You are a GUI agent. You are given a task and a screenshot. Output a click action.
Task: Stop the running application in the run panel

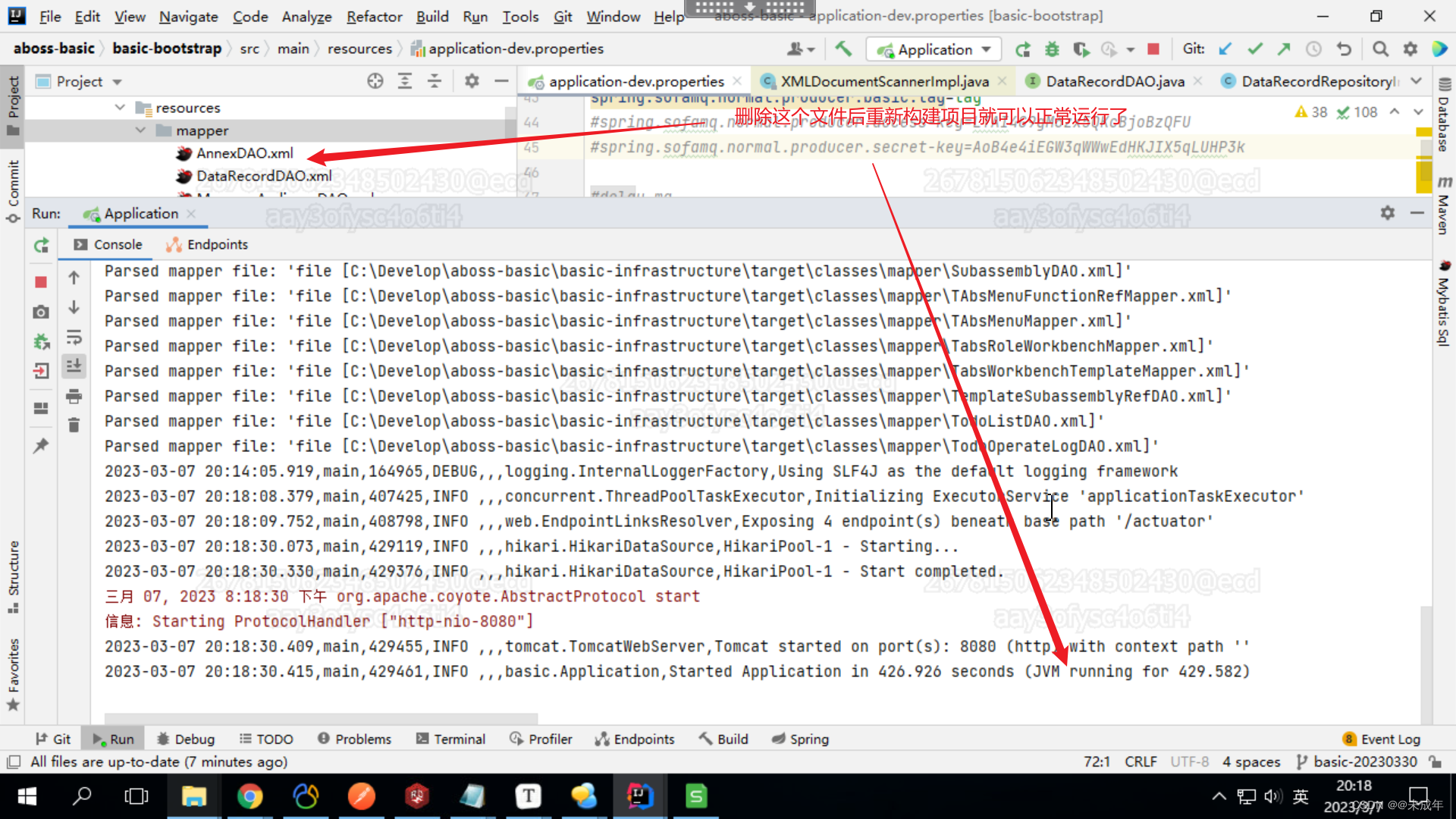(41, 282)
